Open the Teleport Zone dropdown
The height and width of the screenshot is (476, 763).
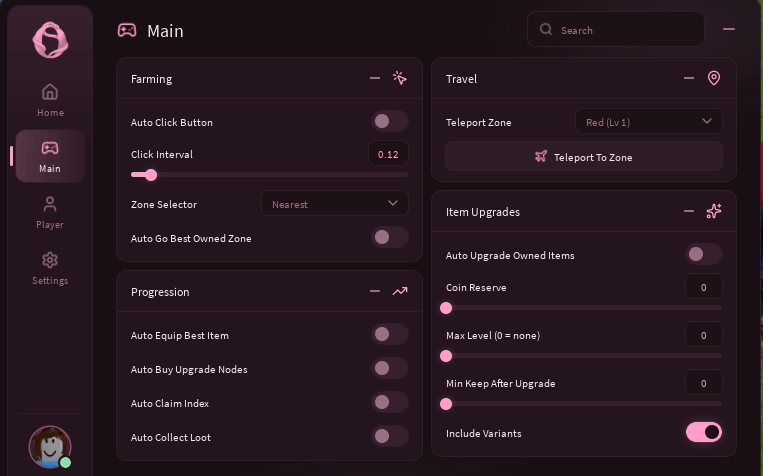649,121
